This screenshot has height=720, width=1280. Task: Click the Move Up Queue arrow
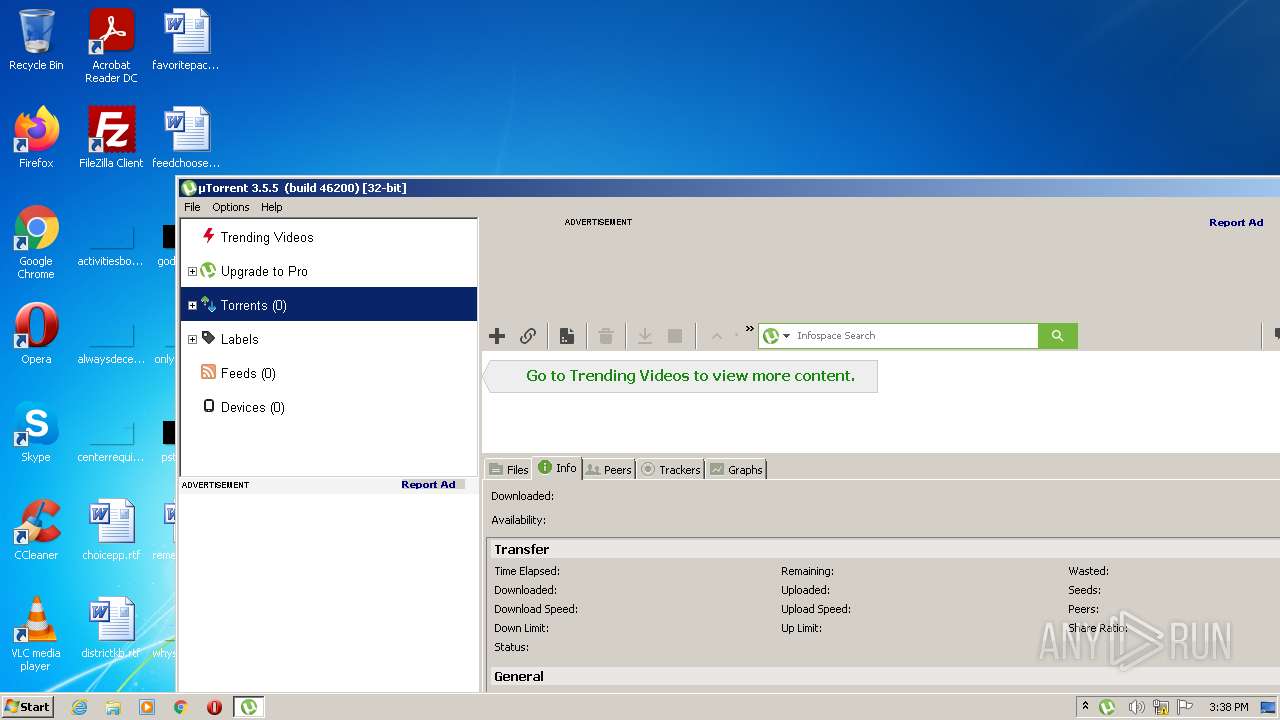pos(716,336)
